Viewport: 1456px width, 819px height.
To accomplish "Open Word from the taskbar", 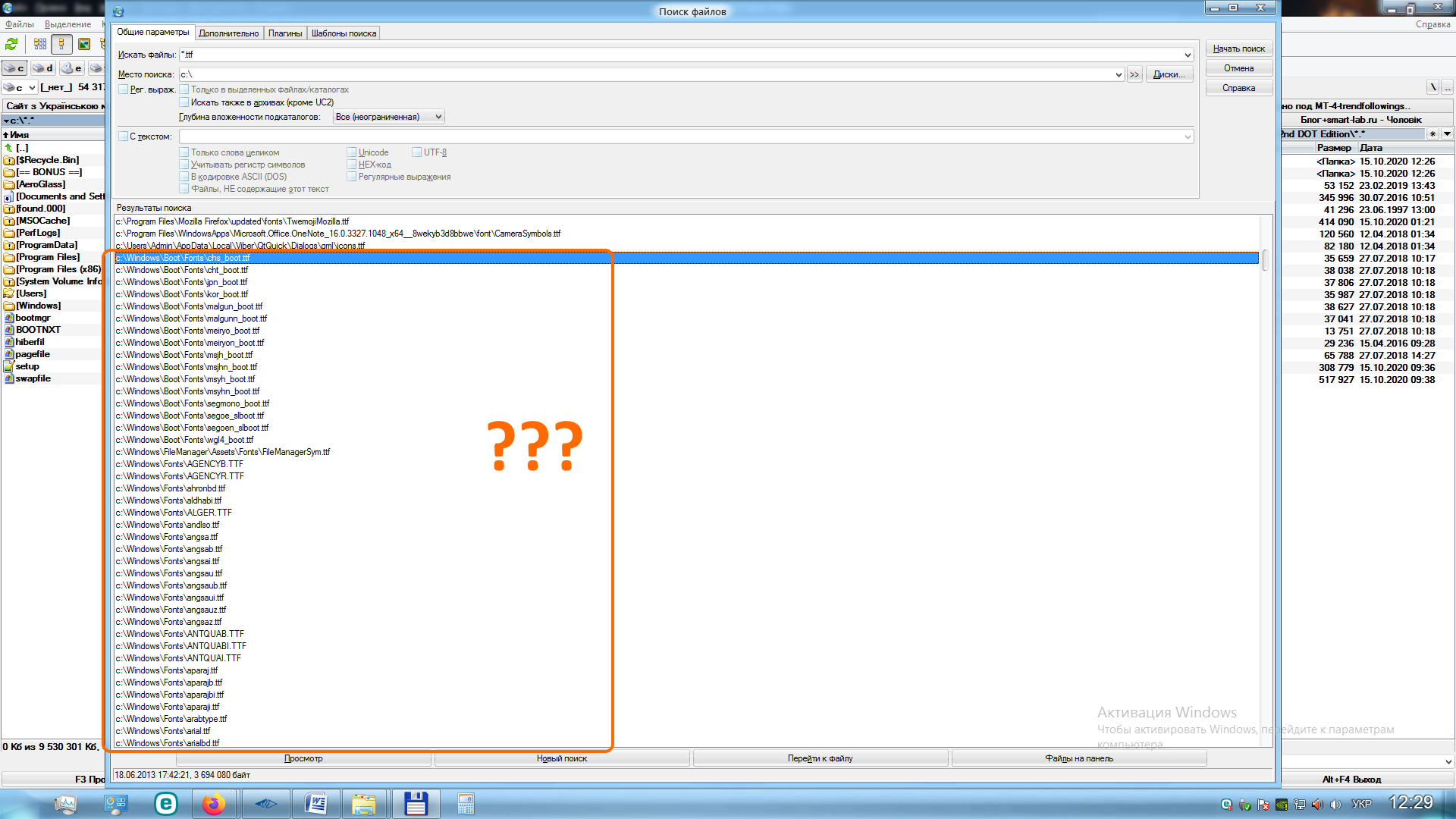I will (315, 804).
